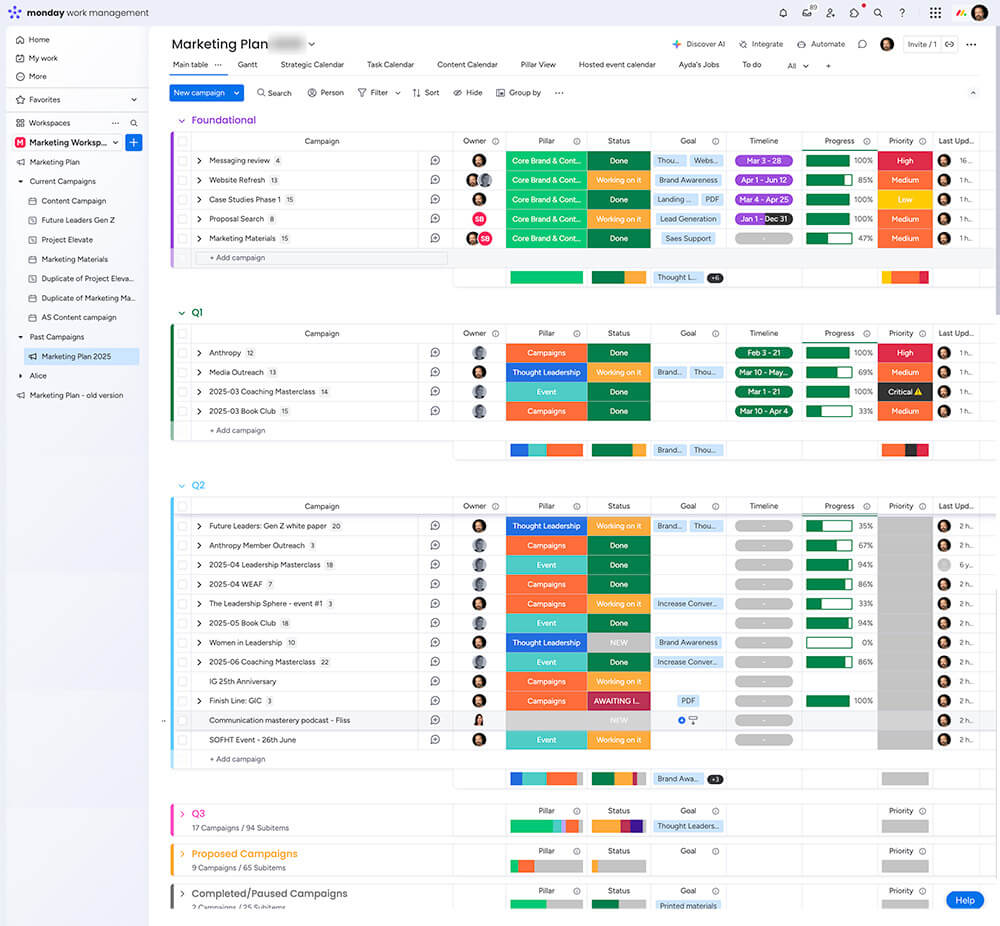Click the invite members icon in top bar
Viewport: 1000px width, 926px height.
coord(830,13)
